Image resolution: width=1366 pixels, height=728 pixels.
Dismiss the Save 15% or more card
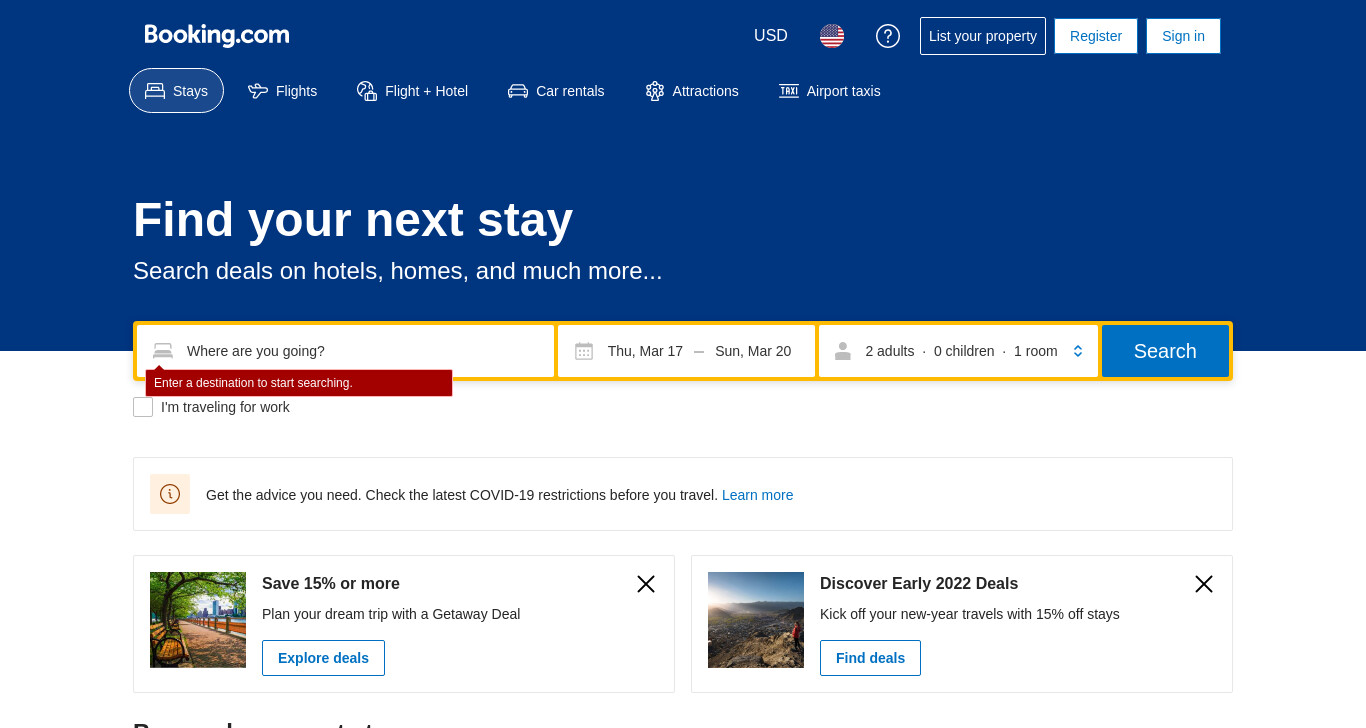pyautogui.click(x=646, y=584)
